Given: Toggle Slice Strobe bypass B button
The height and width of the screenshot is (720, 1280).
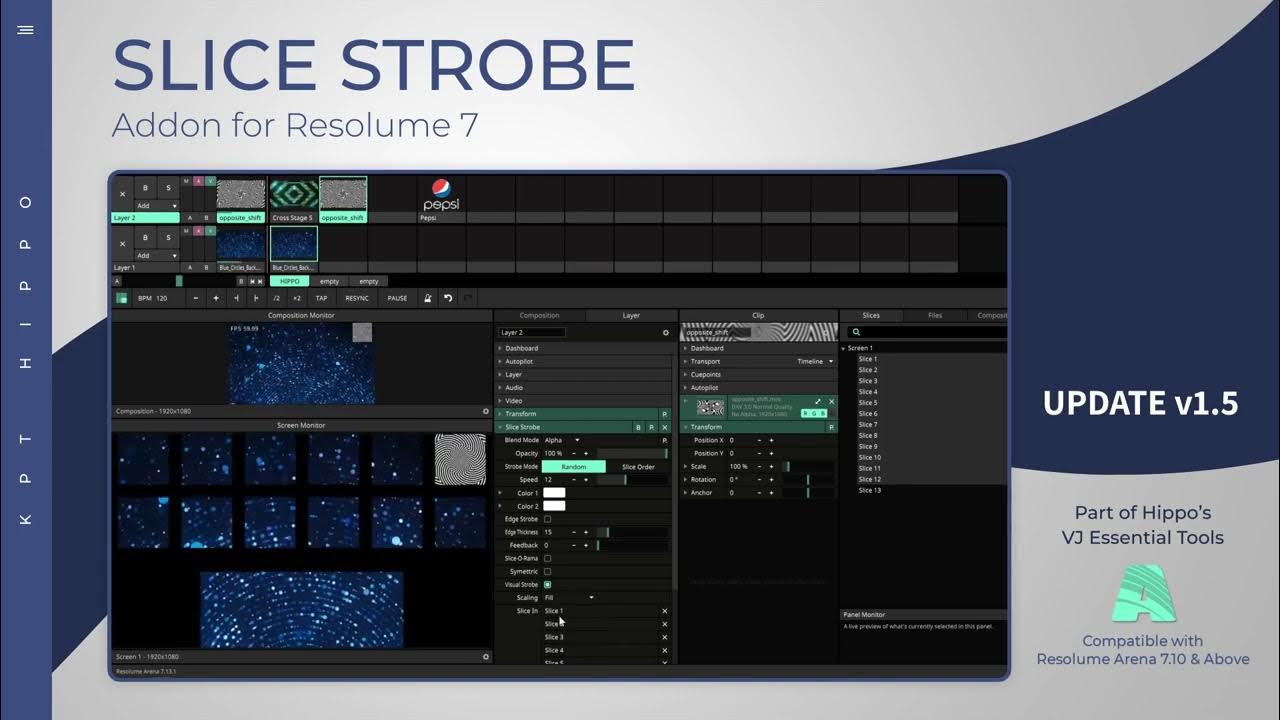Looking at the screenshot, I should coord(639,427).
